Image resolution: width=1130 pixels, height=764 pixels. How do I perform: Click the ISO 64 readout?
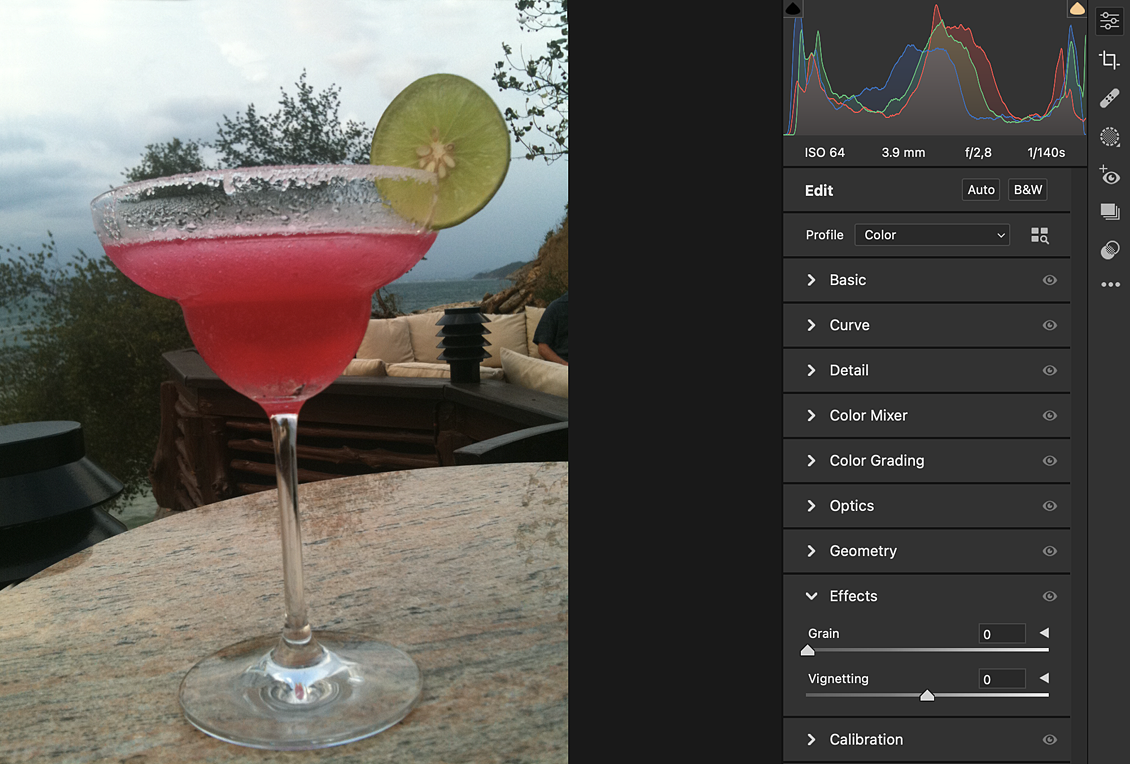824,153
